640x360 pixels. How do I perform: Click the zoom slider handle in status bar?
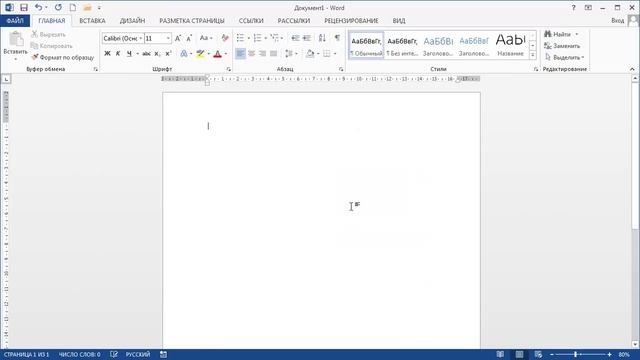click(576, 355)
